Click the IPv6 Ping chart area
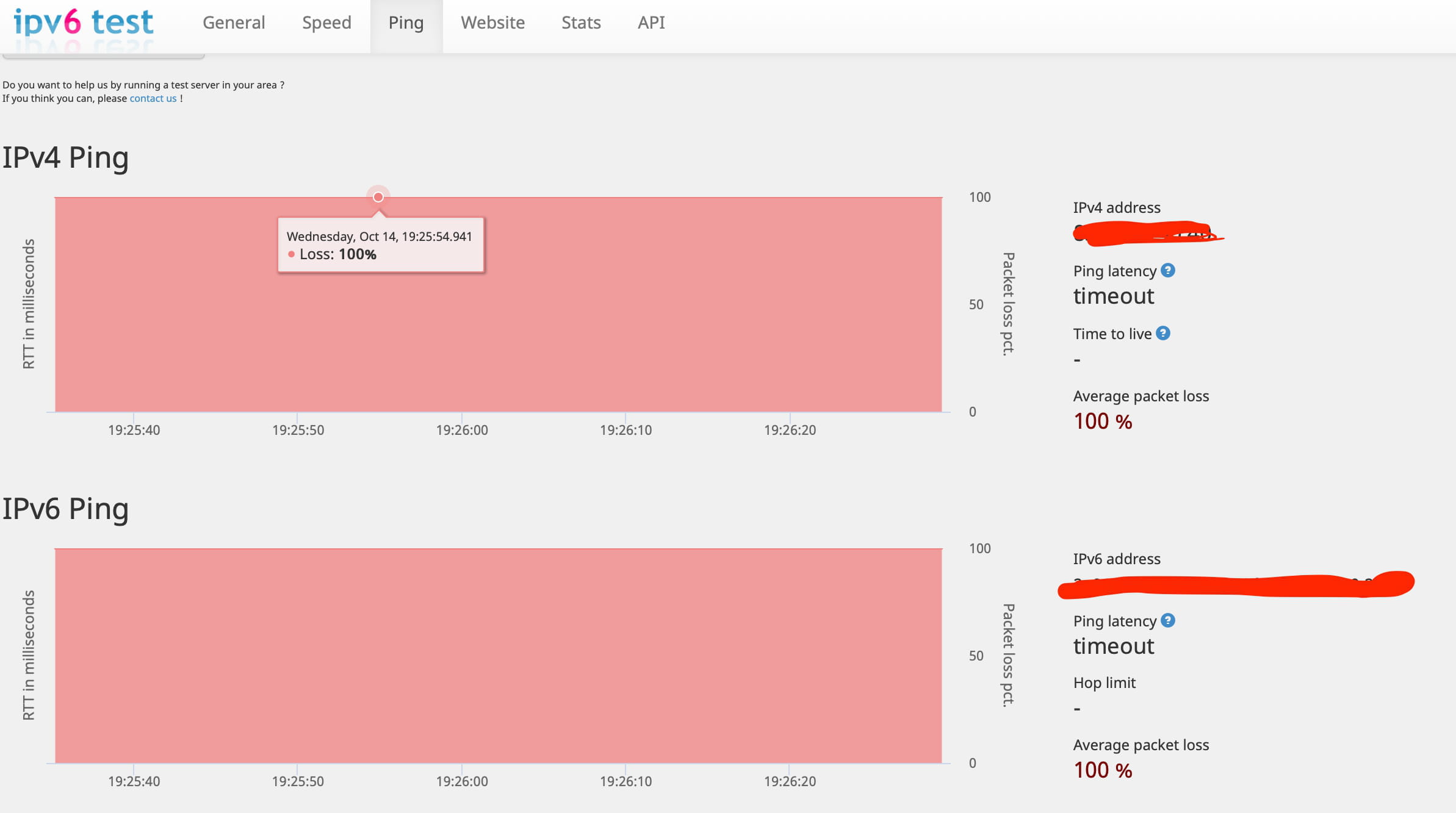Screen dimensions: 1456x813 [498, 656]
